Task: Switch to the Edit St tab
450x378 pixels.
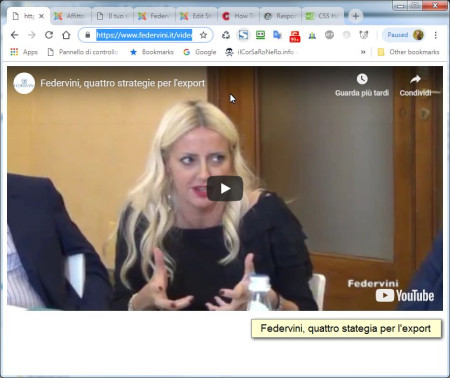Action: pos(197,16)
